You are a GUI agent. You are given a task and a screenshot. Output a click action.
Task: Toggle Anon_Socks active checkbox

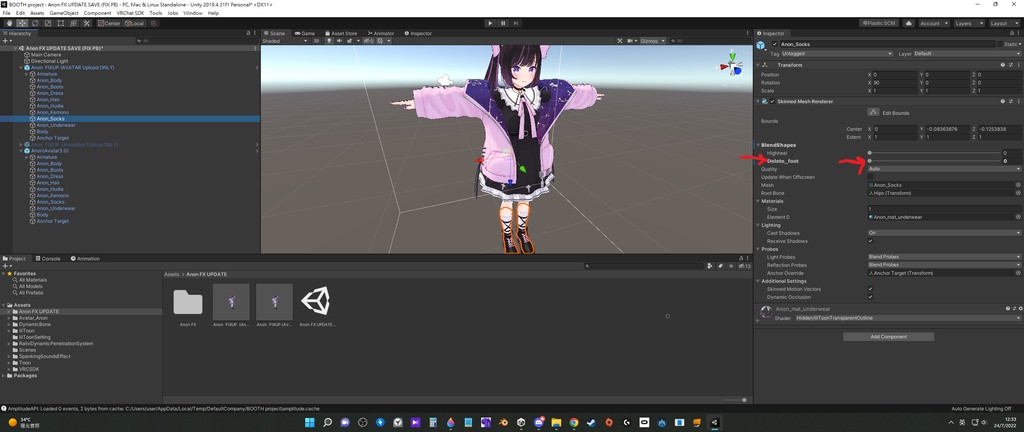[775, 44]
